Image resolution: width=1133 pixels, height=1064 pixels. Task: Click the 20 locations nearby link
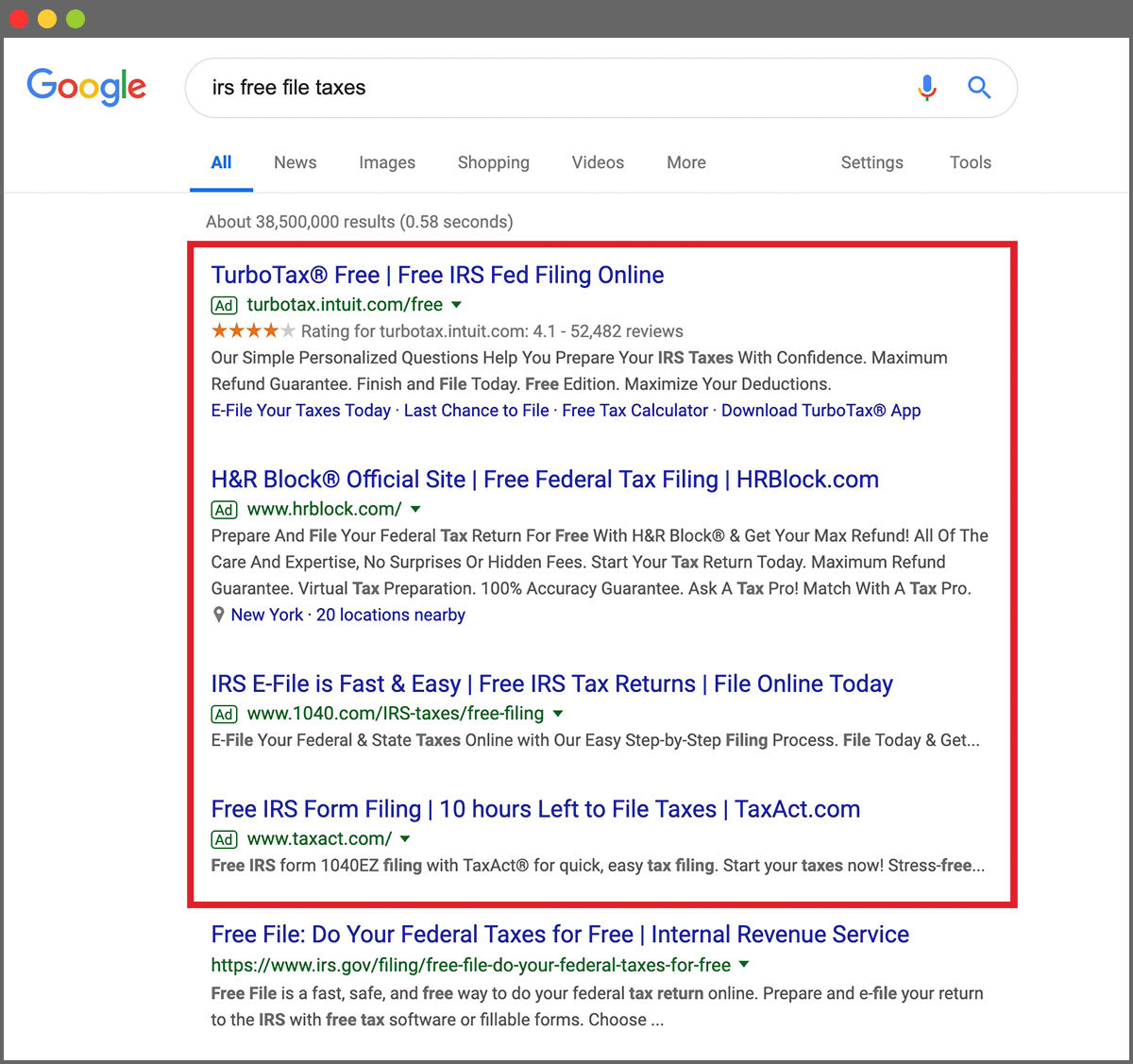[x=390, y=615]
